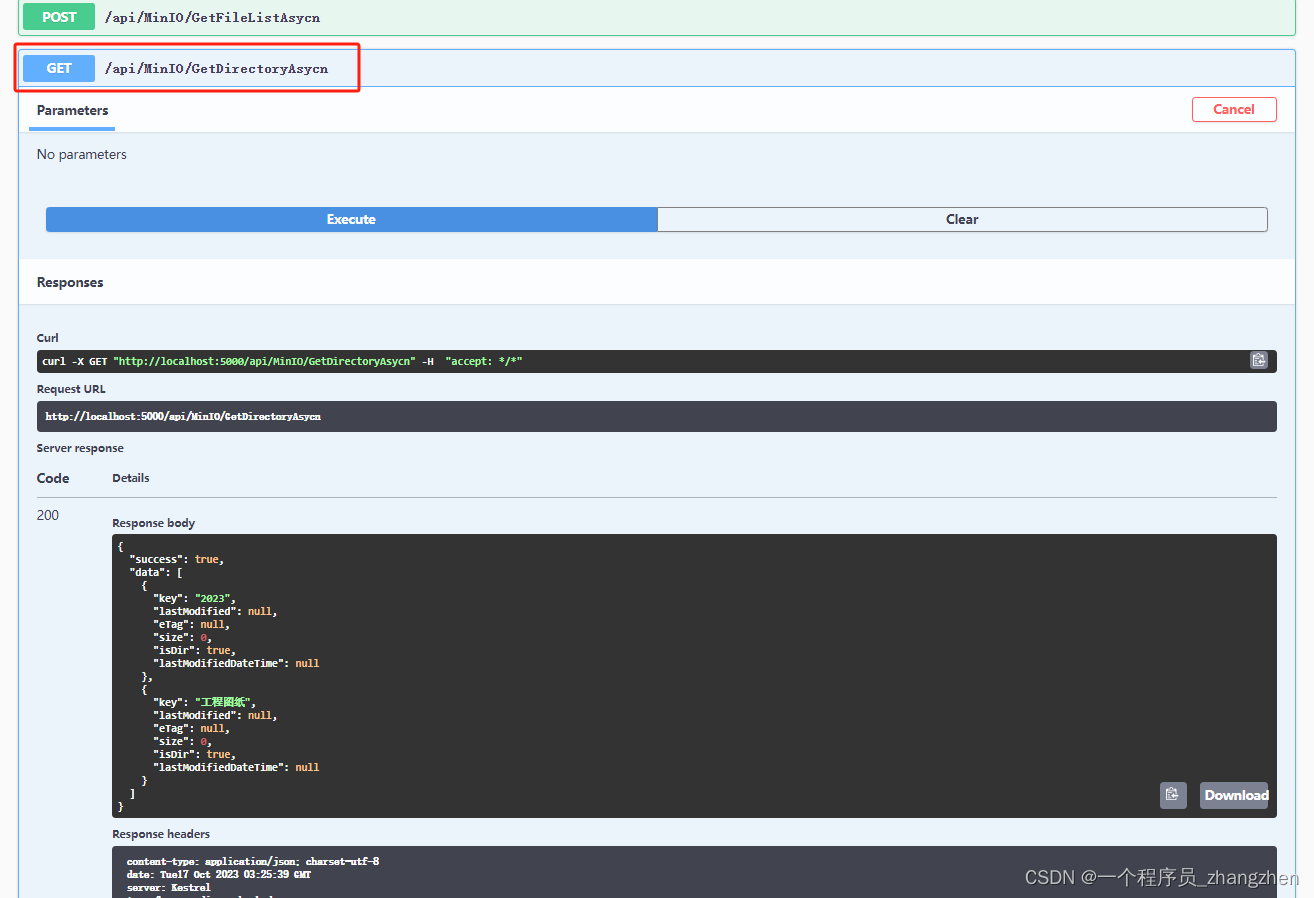Screen dimensions: 1314x898
Task: Click the 200 status code
Action: (x=48, y=515)
